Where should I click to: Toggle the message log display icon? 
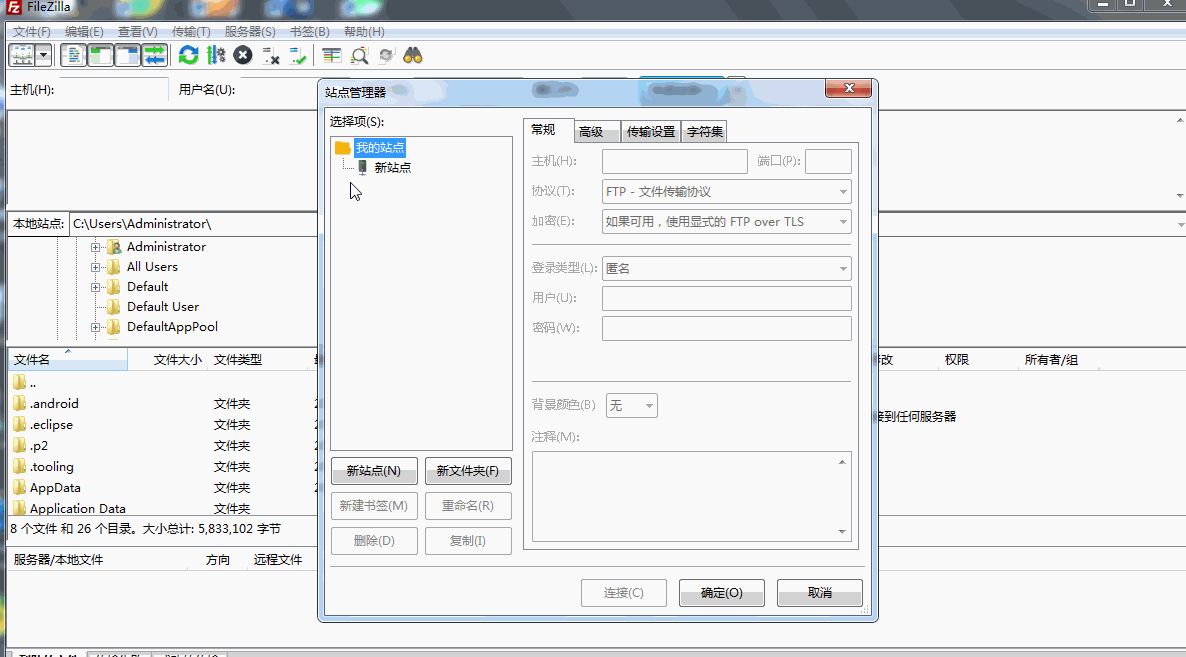point(73,55)
